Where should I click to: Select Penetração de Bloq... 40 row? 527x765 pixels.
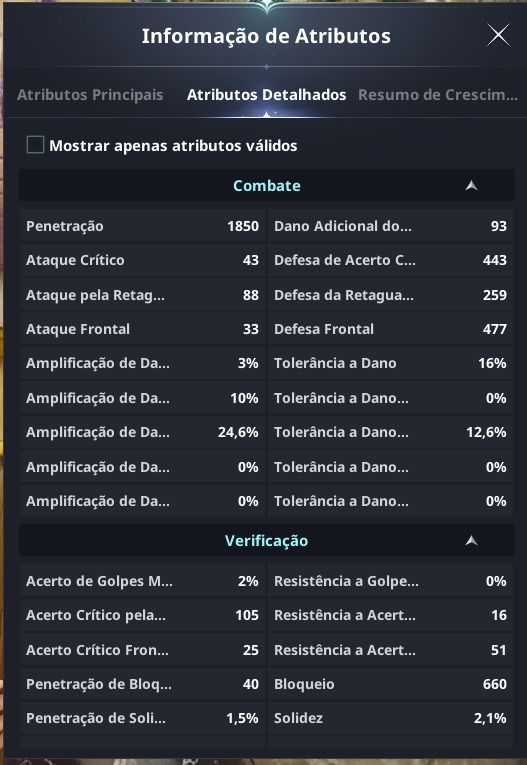(x=142, y=684)
